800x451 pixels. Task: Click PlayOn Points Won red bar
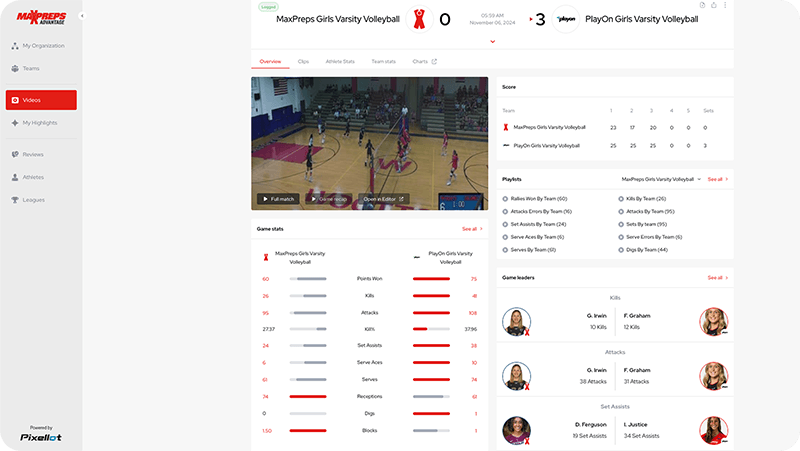pyautogui.click(x=431, y=279)
